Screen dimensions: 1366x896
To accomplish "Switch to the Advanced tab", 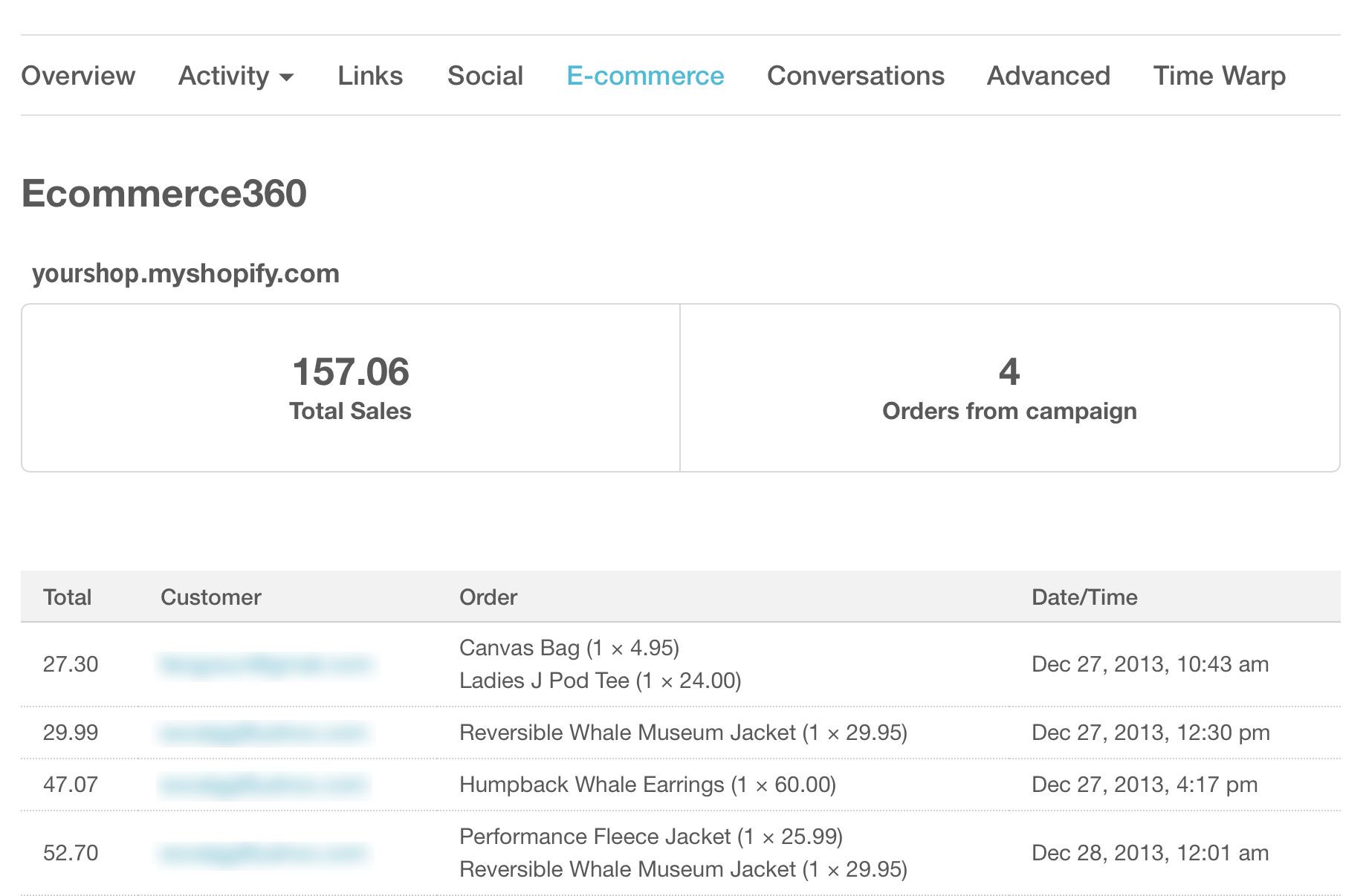I will (1048, 76).
